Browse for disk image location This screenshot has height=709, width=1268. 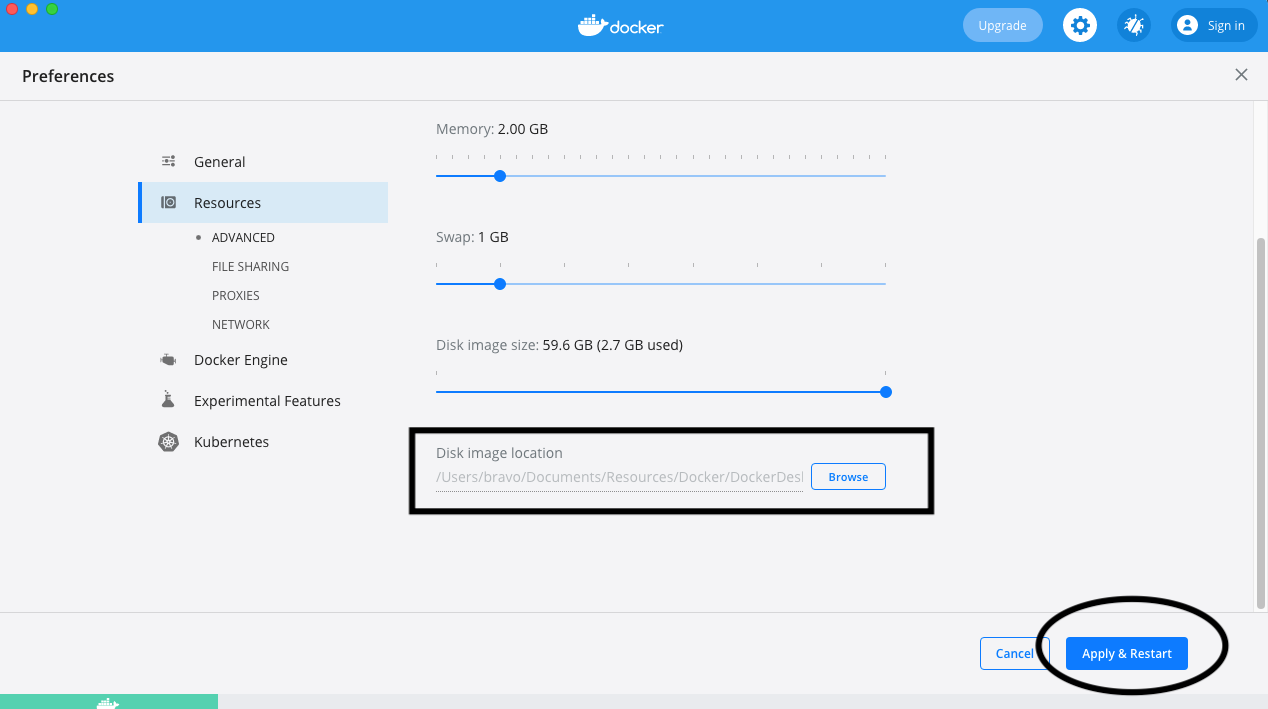click(x=848, y=477)
